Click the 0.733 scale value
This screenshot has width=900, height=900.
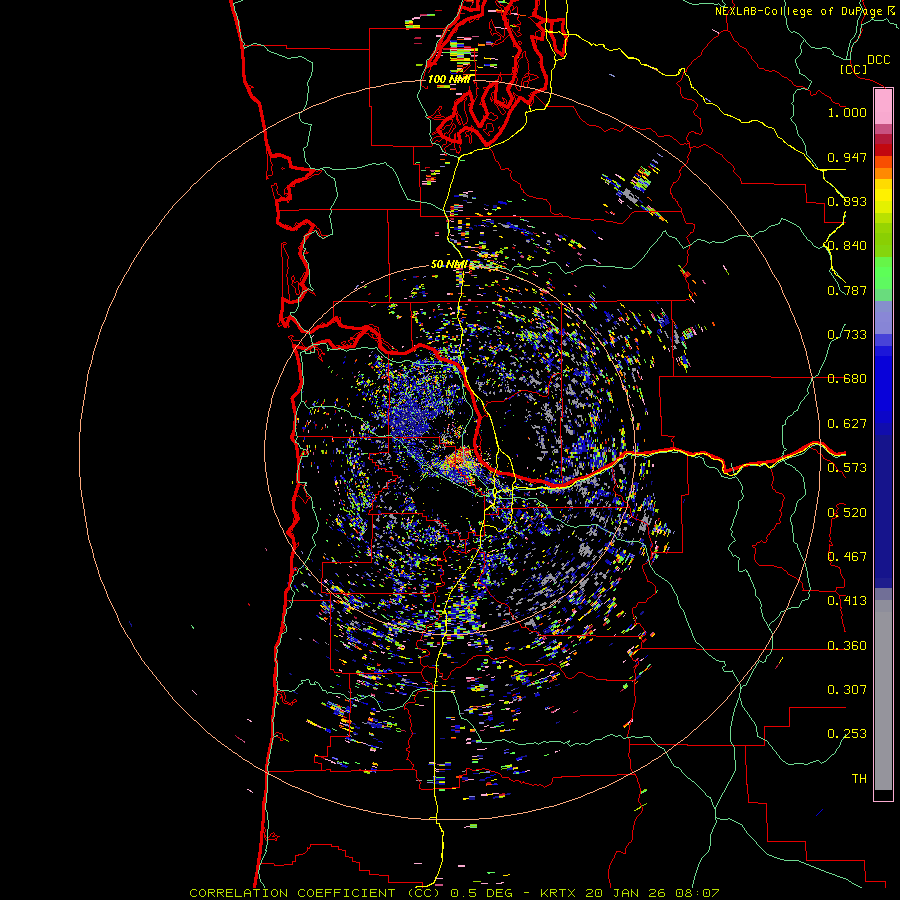[847, 335]
